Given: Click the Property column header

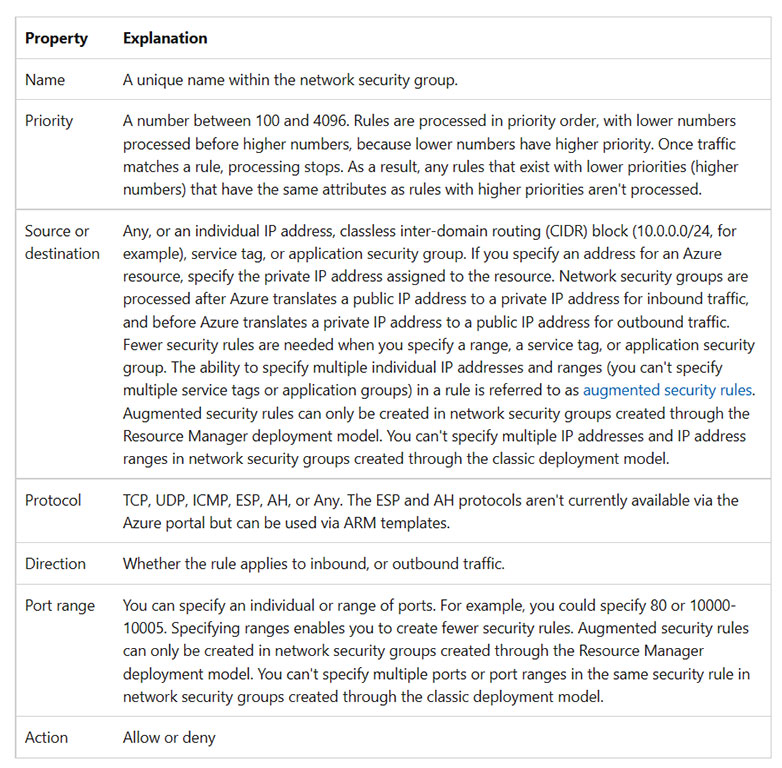Looking at the screenshot, I should coord(56,38).
